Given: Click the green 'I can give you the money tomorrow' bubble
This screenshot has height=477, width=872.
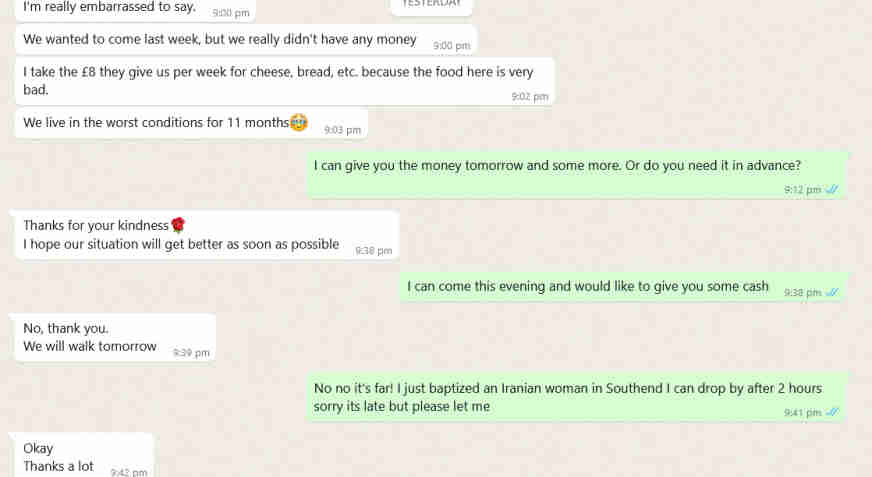Looking at the screenshot, I should click(x=577, y=175).
